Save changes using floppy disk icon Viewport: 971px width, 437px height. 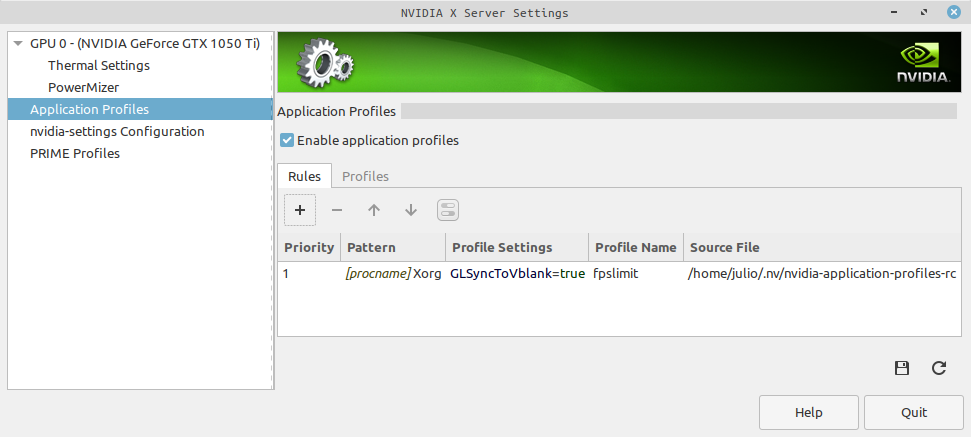902,368
